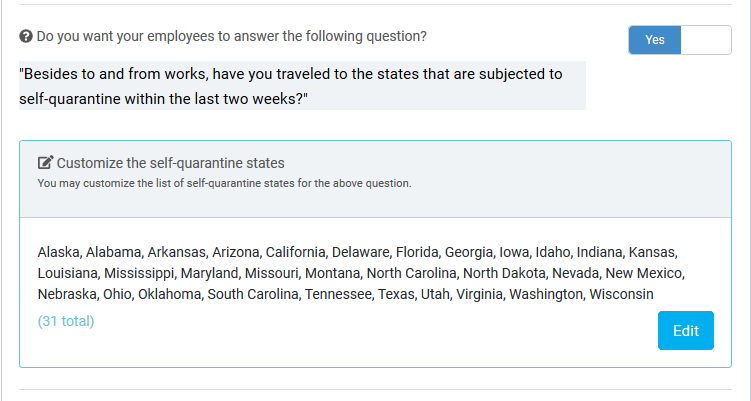Click on North Carolina in the list

coord(411,273)
